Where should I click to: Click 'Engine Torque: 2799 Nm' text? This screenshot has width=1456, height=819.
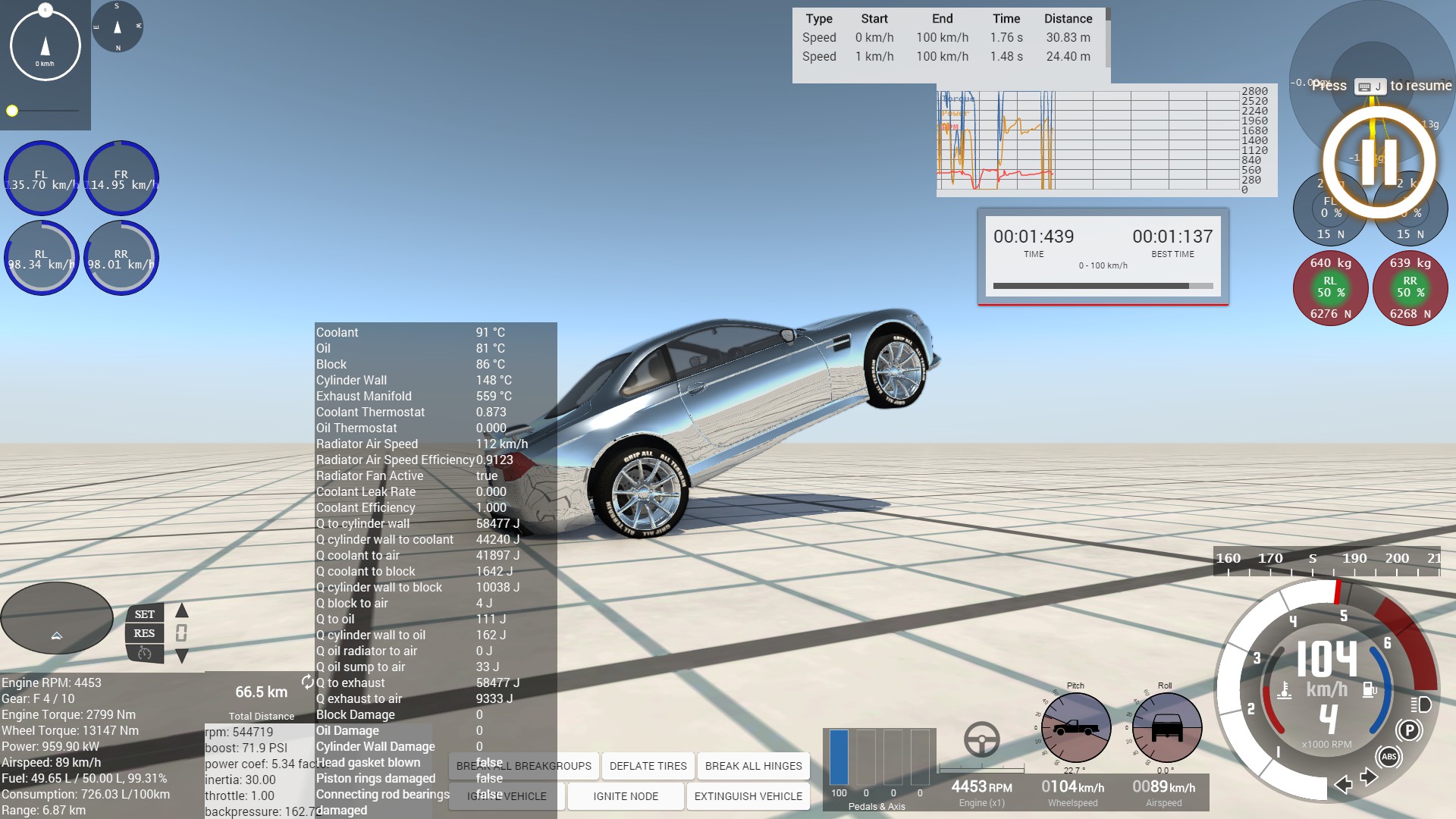tap(68, 714)
